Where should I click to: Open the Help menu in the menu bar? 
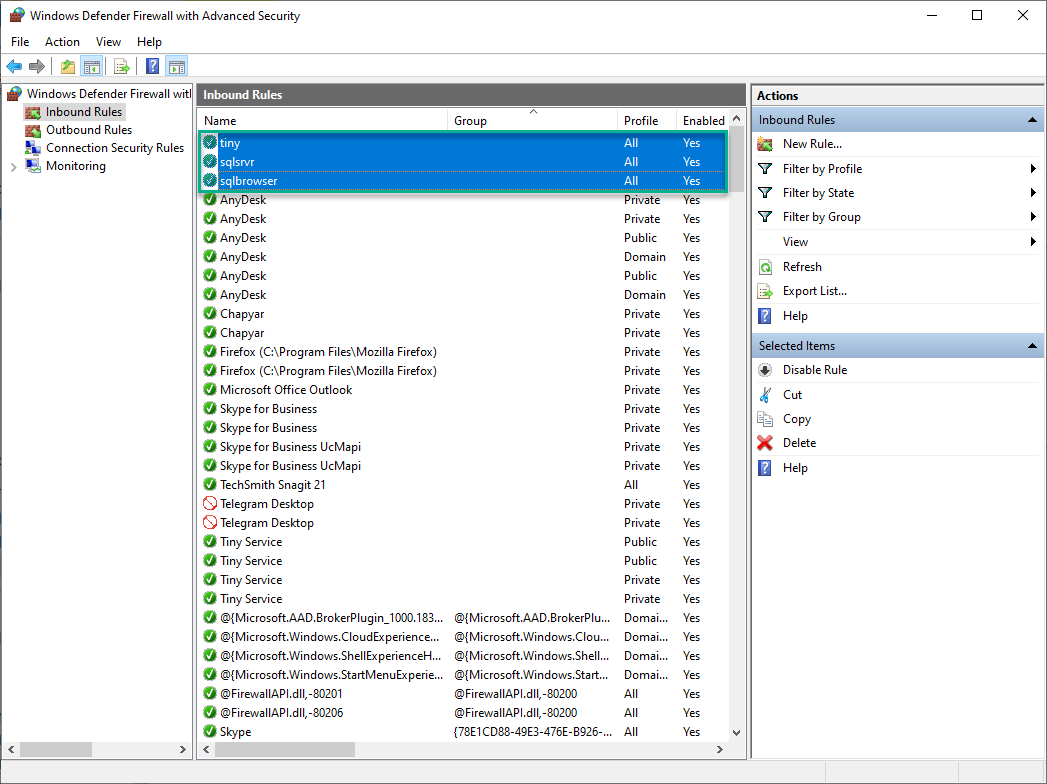tap(149, 41)
